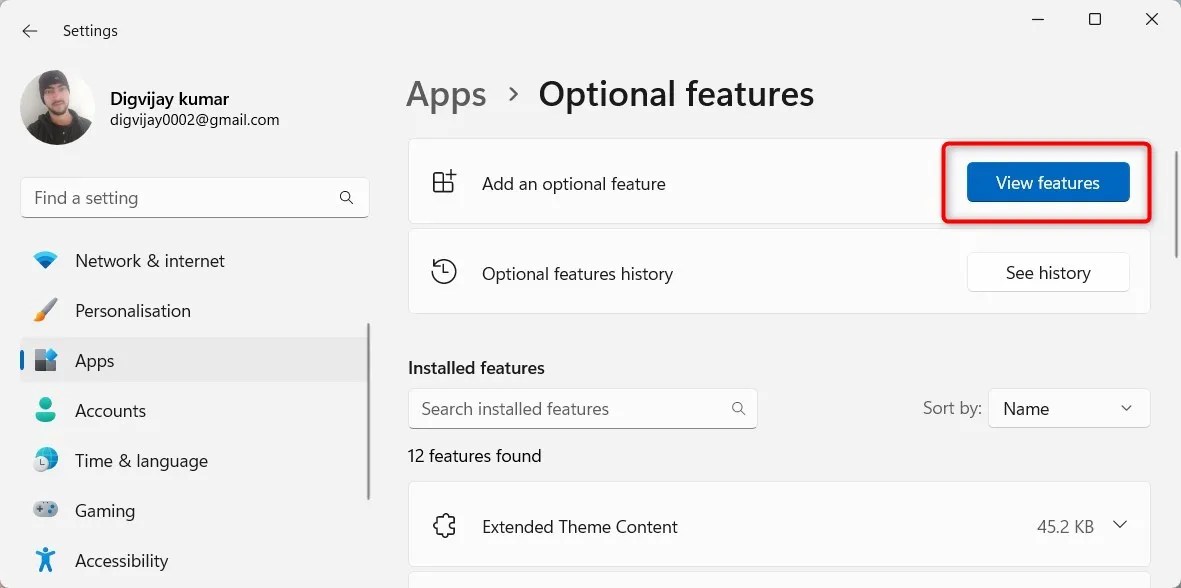The image size is (1181, 588).
Task: Click the Time & language globe icon
Action: [x=46, y=461]
